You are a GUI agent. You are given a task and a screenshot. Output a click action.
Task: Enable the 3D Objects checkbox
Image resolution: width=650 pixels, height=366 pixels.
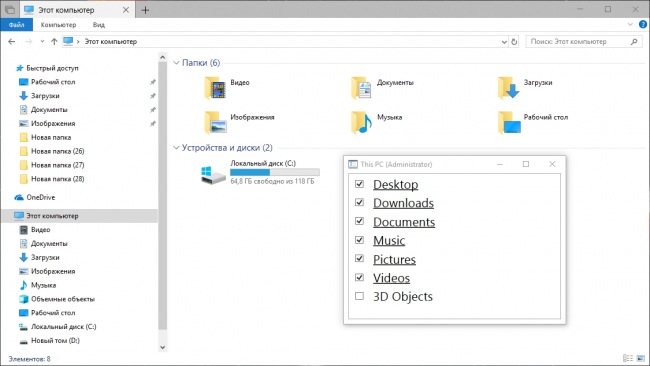click(359, 296)
